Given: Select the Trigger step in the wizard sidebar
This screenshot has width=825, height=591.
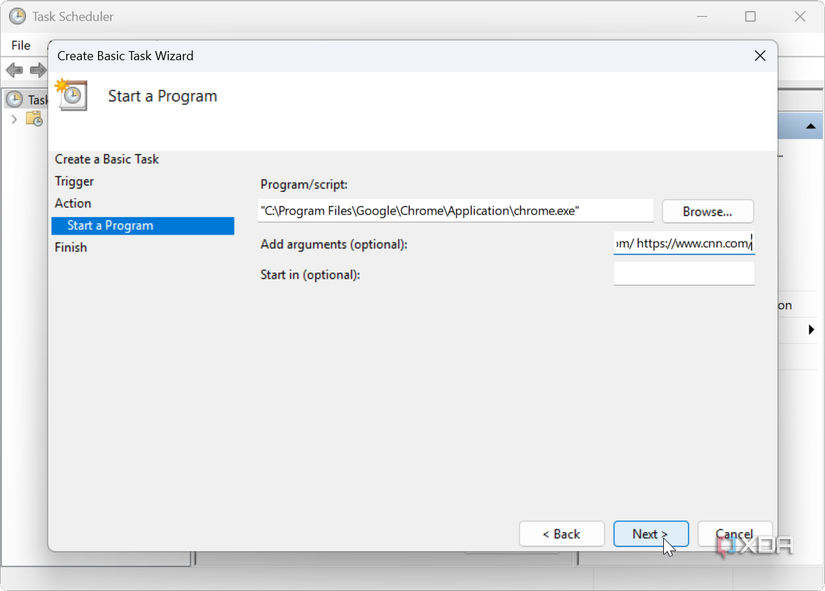Looking at the screenshot, I should pos(73,181).
